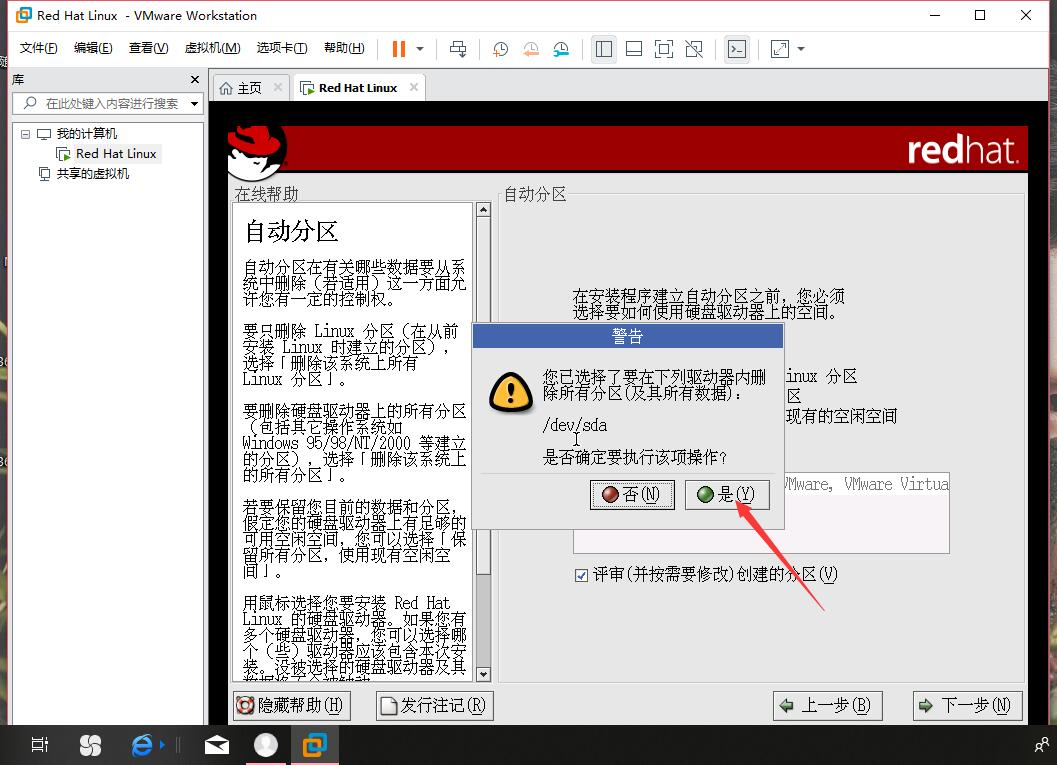Click the stretch guest display icon
The width and height of the screenshot is (1057, 765).
pos(779,49)
